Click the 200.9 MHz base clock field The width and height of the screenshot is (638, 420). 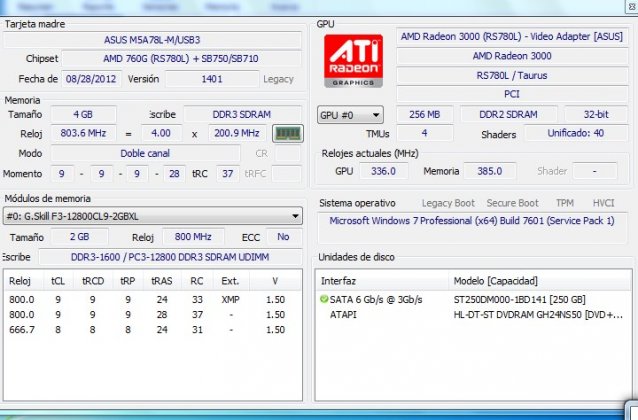pyautogui.click(x=237, y=133)
